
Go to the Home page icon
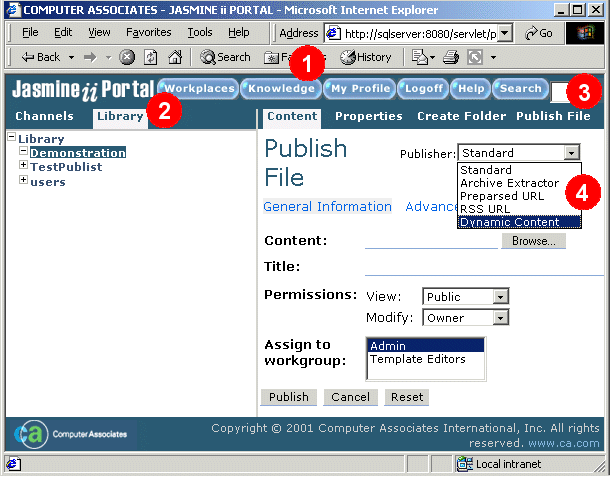175,58
